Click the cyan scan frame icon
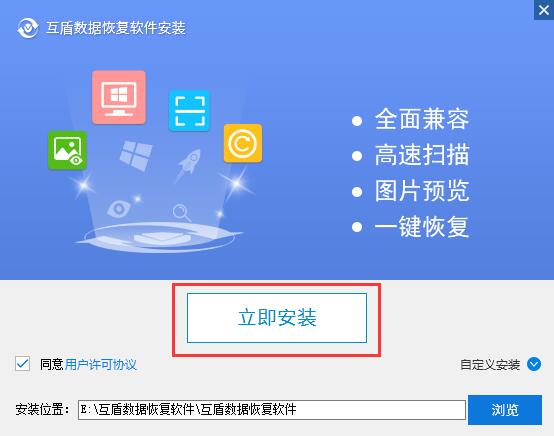This screenshot has height=436, width=554. tap(190, 111)
